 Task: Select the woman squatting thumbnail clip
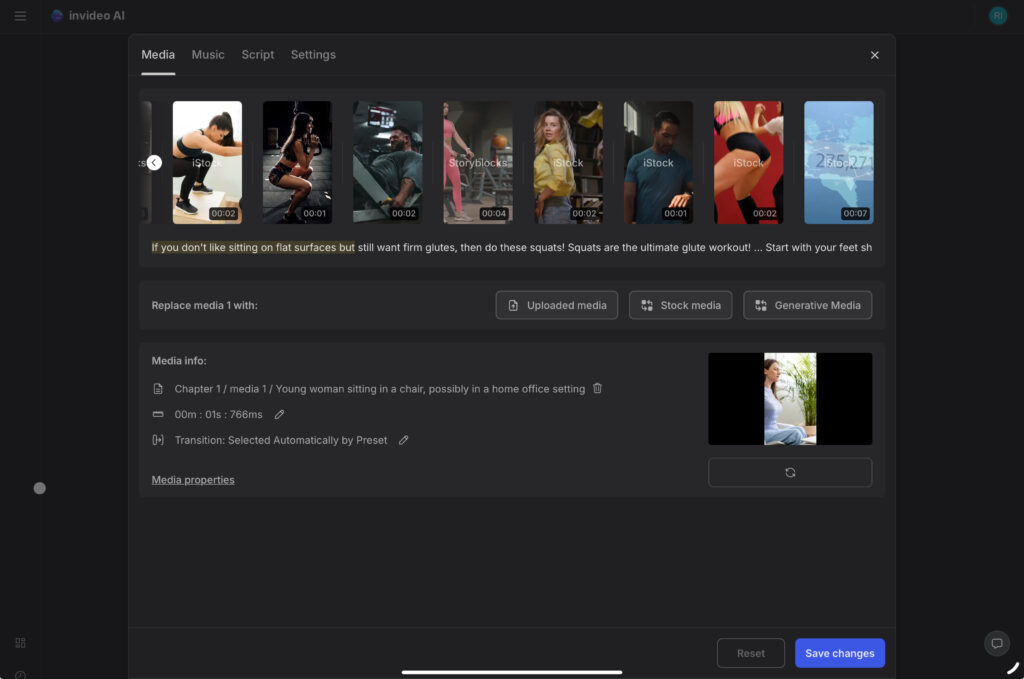coord(207,162)
